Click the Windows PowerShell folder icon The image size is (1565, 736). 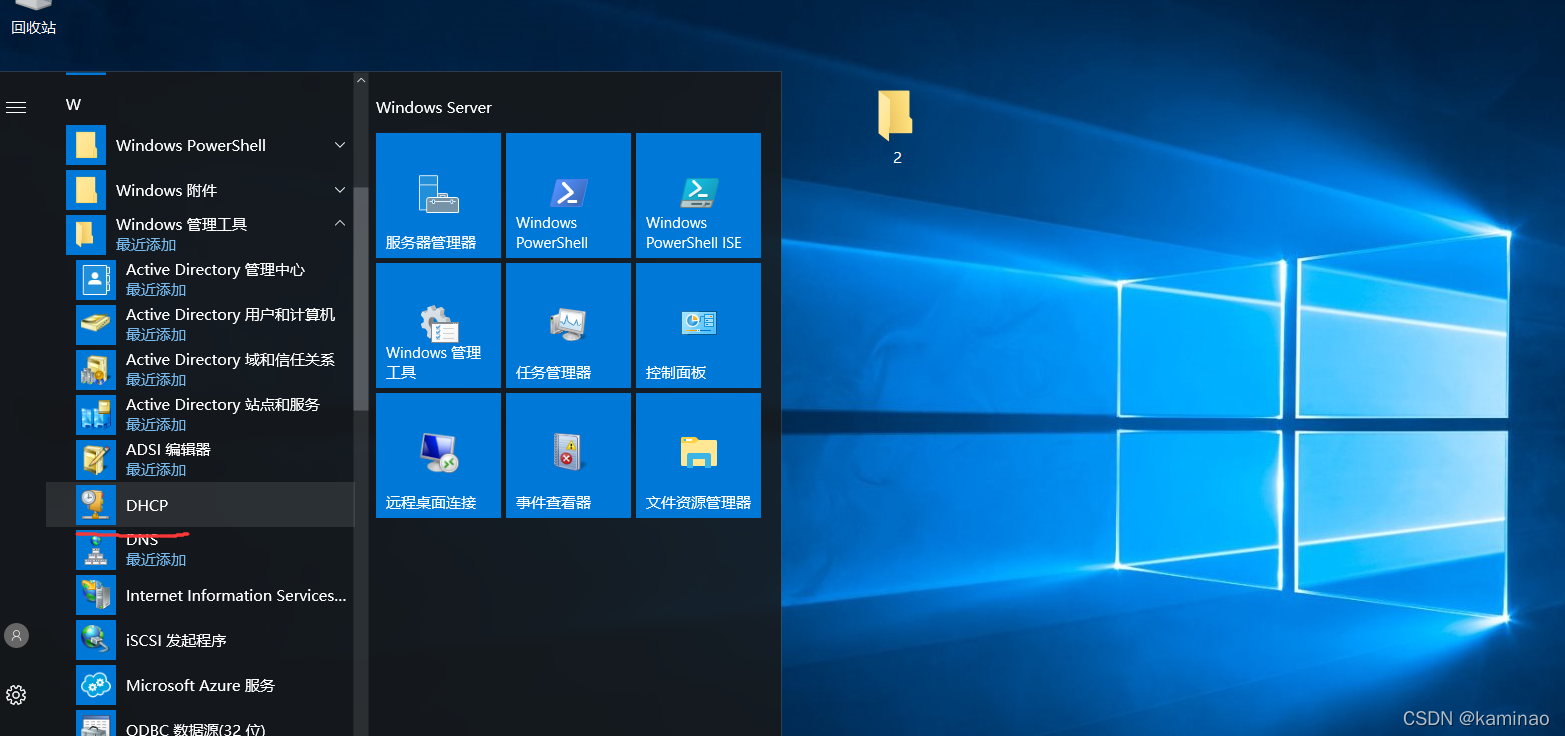pos(86,145)
